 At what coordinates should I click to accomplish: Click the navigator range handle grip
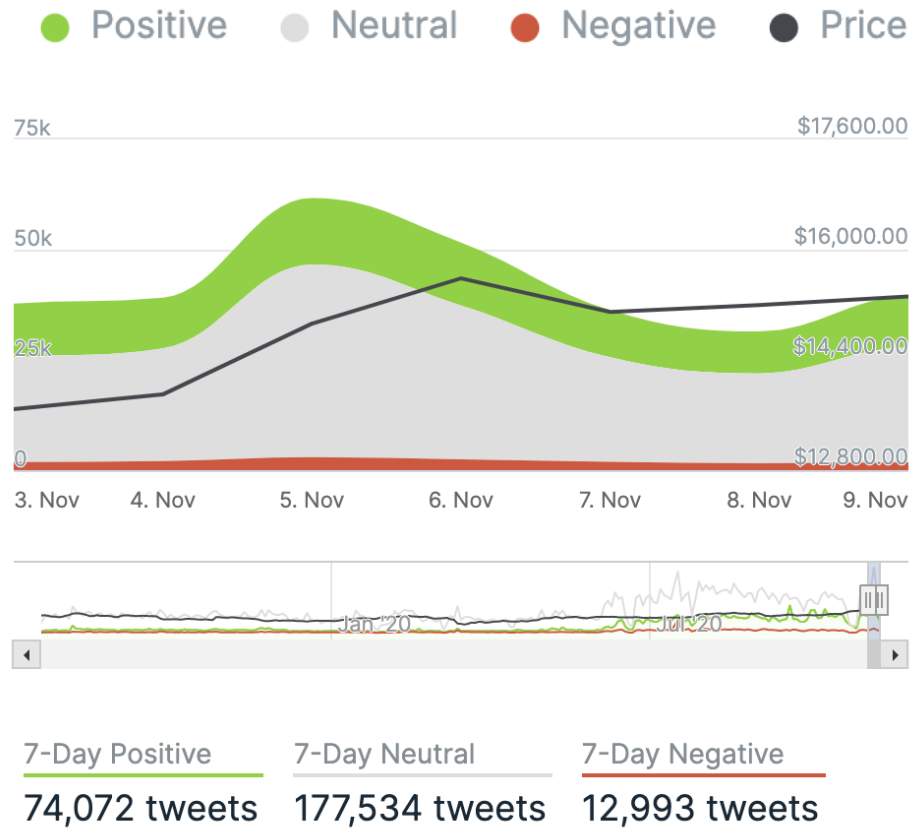pos(874,600)
